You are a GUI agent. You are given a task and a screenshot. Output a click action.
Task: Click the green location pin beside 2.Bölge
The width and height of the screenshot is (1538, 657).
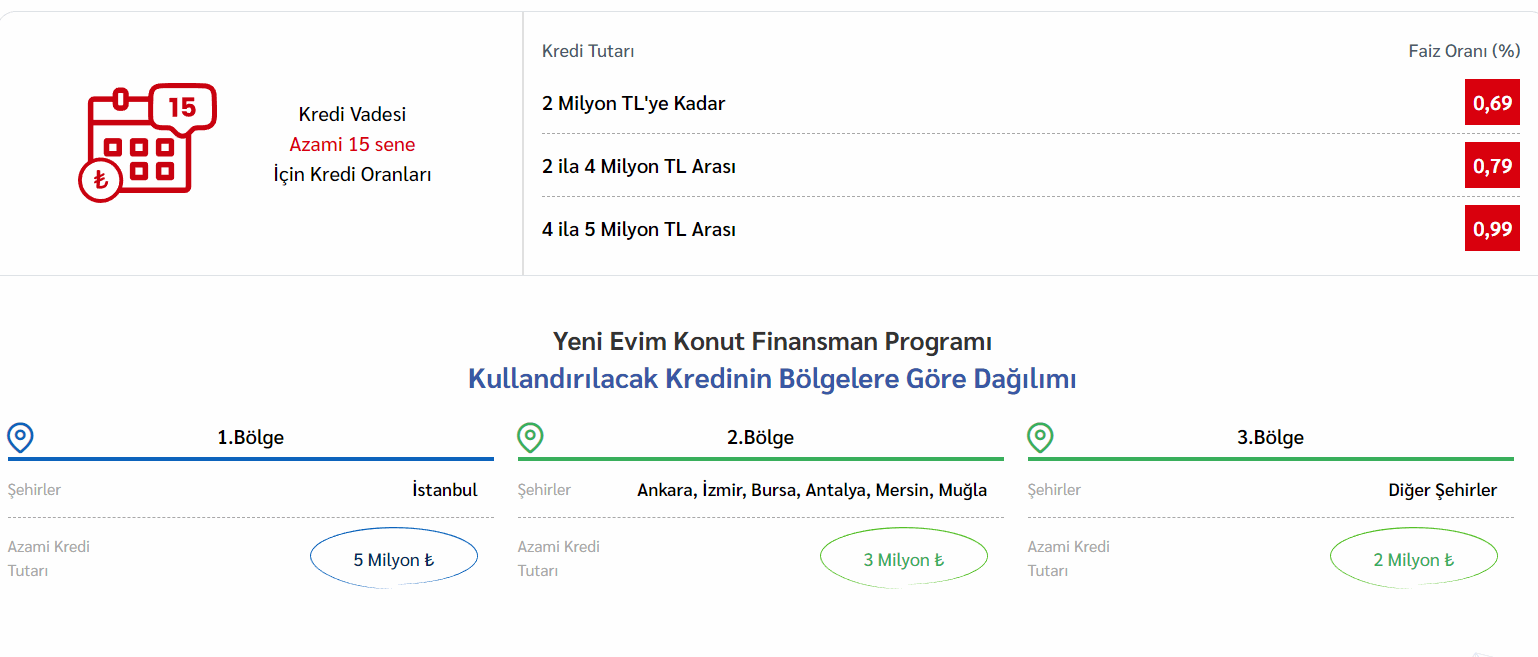click(530, 437)
